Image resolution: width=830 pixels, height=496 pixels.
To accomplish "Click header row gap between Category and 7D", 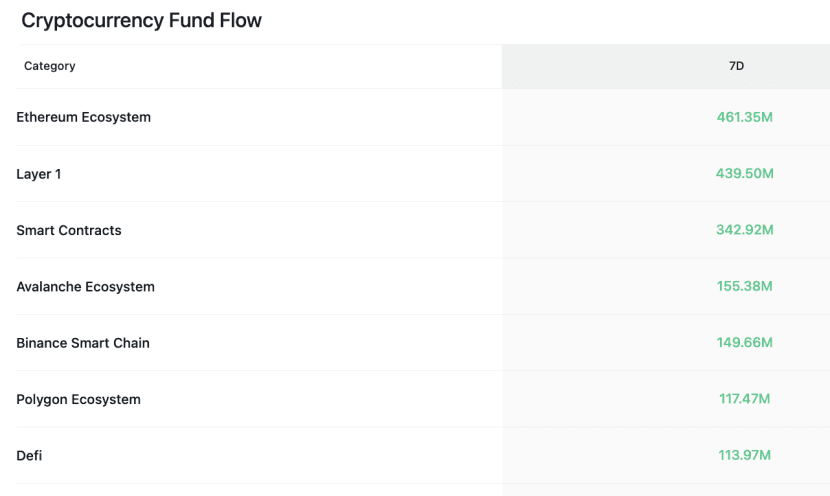I will pyautogui.click(x=300, y=66).
